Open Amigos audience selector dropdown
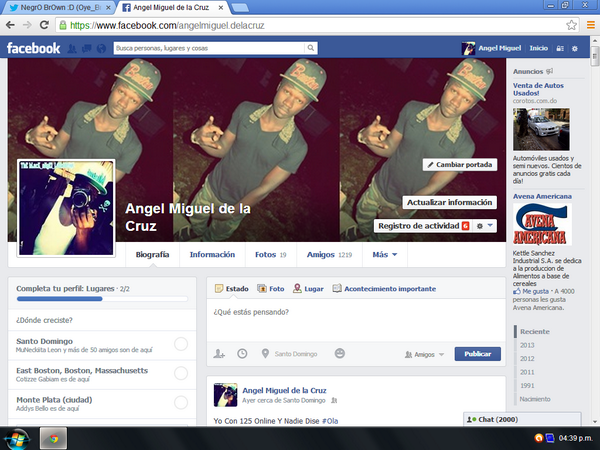 (x=424, y=354)
